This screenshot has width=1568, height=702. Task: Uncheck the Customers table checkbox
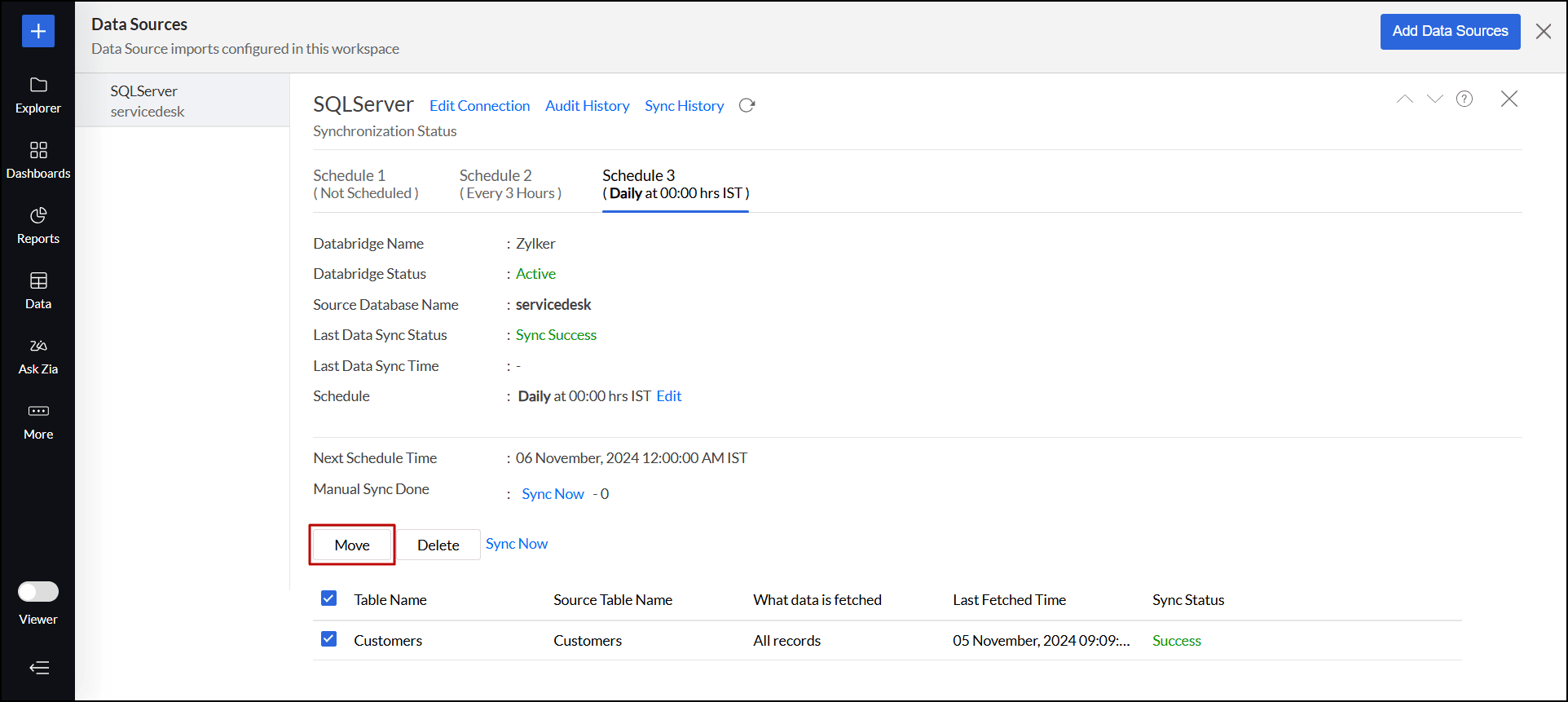pos(328,639)
